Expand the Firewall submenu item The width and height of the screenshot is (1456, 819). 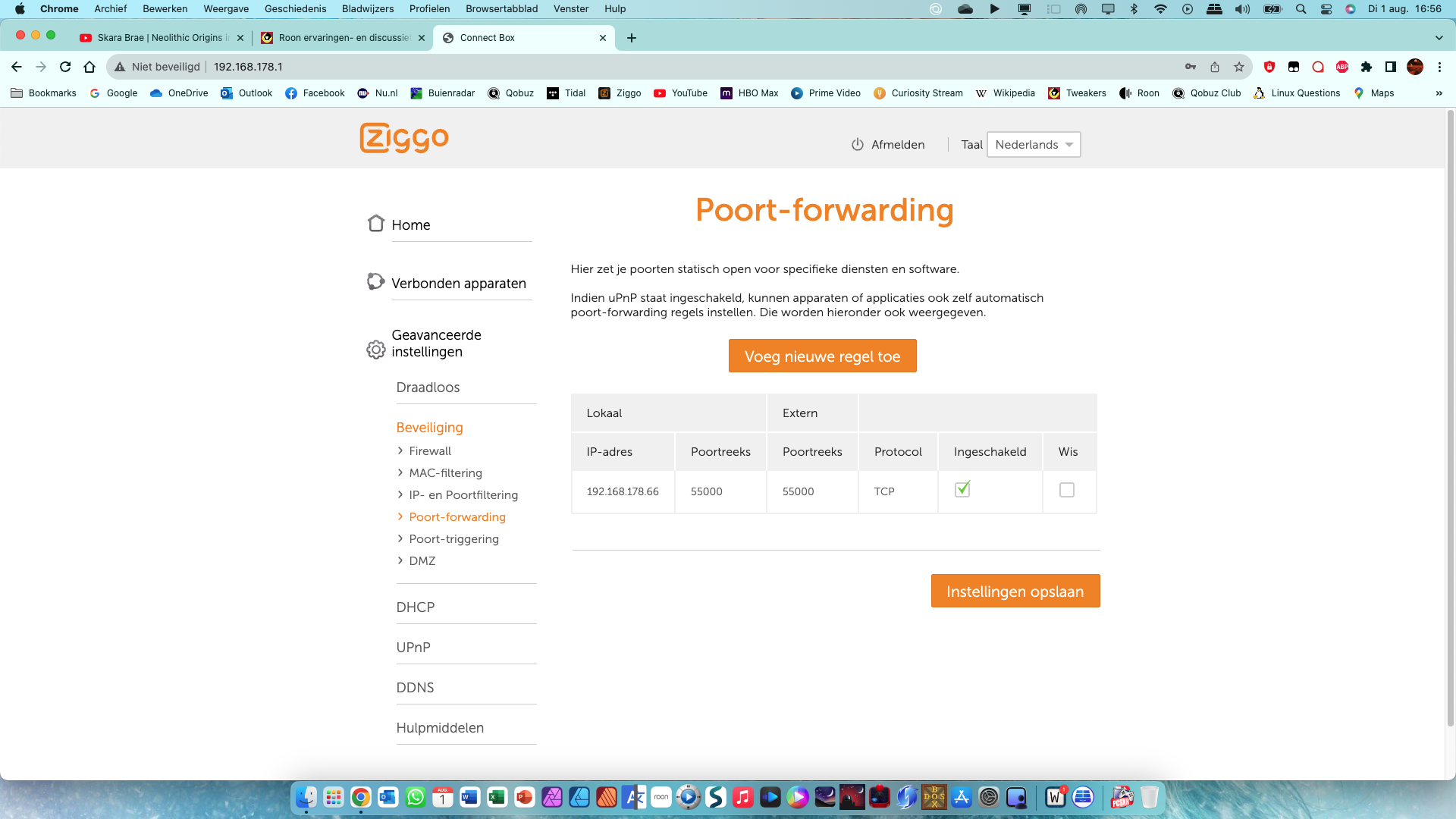click(x=430, y=451)
